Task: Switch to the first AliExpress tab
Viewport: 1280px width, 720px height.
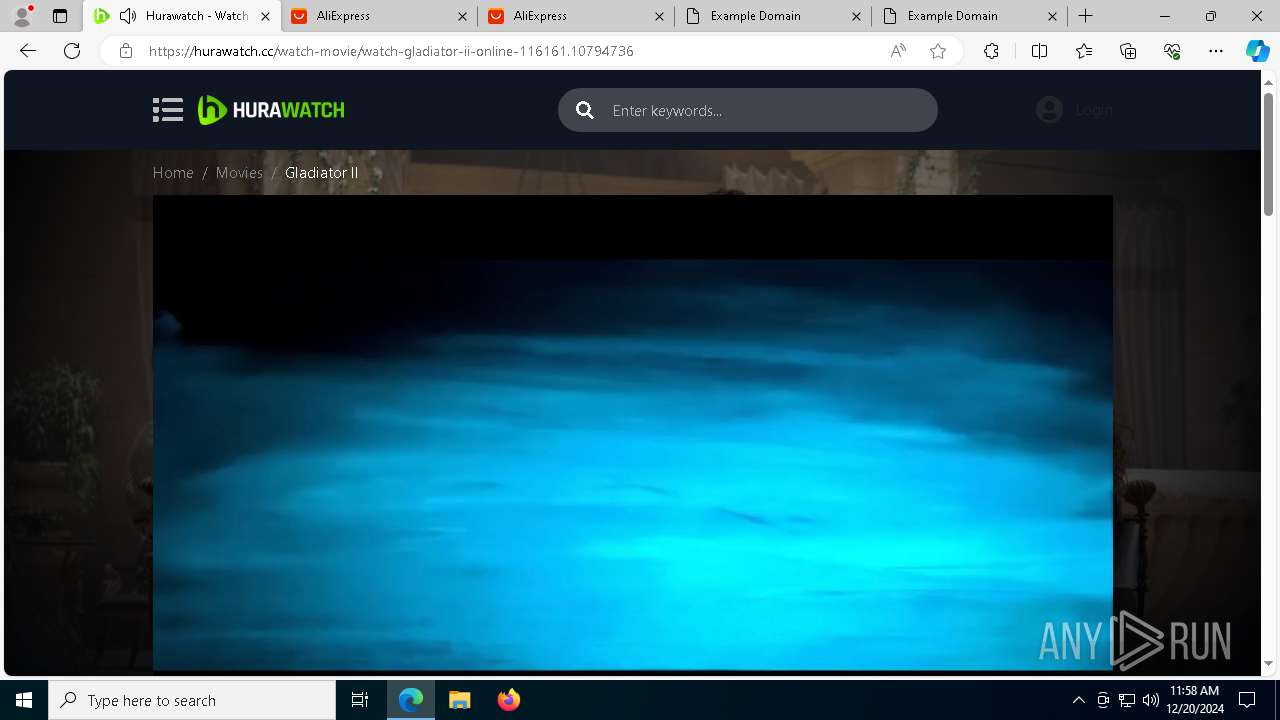Action: (x=378, y=16)
